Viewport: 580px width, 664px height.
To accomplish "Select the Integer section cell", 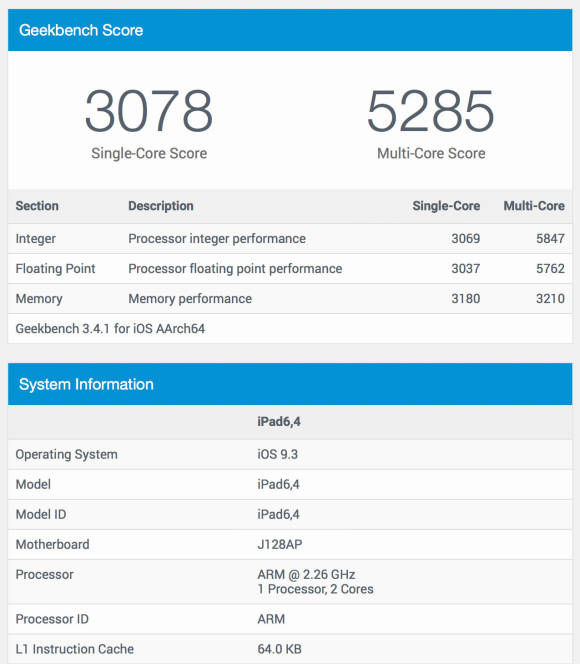I will (x=36, y=238).
